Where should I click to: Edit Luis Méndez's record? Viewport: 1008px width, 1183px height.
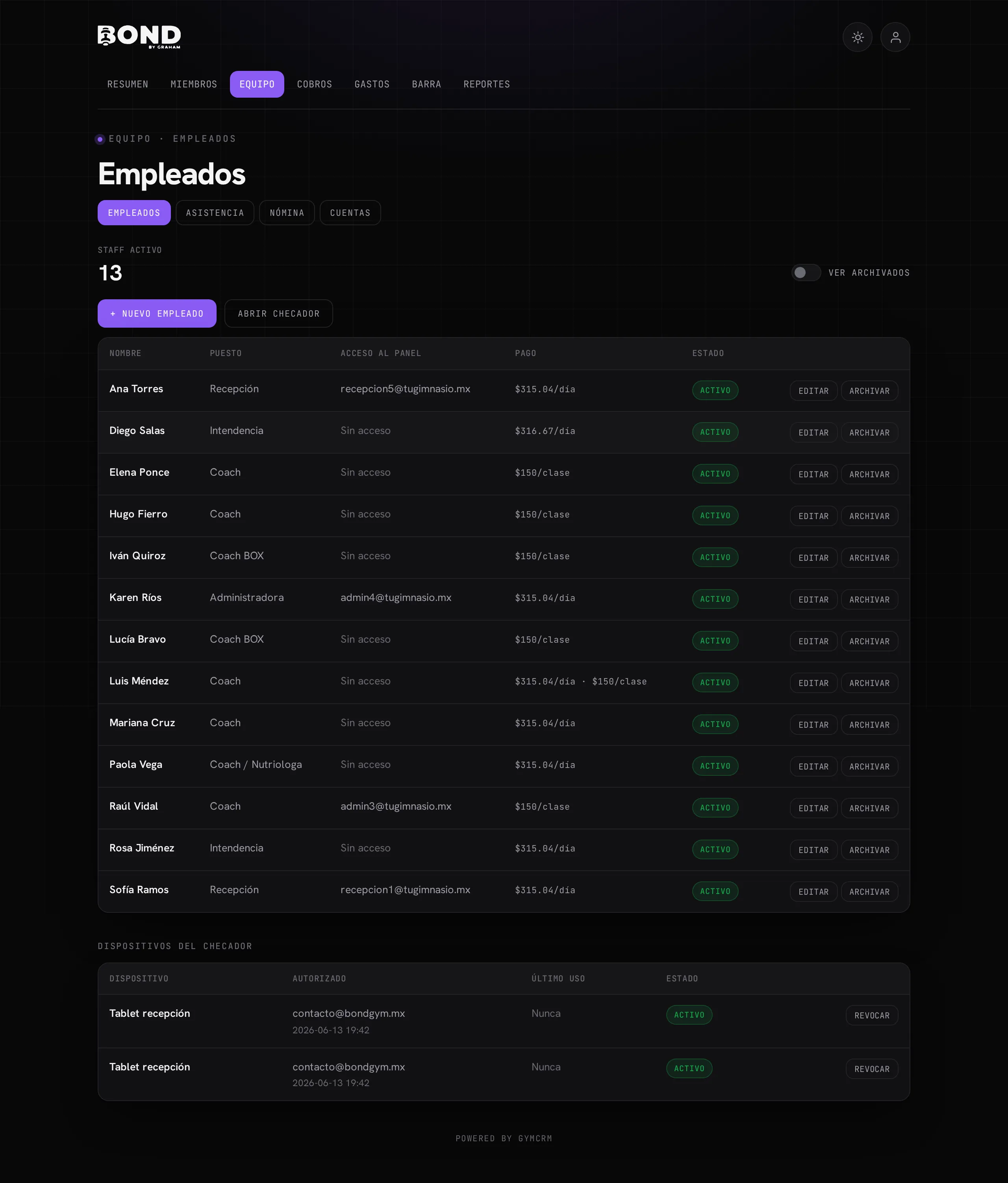tap(813, 682)
